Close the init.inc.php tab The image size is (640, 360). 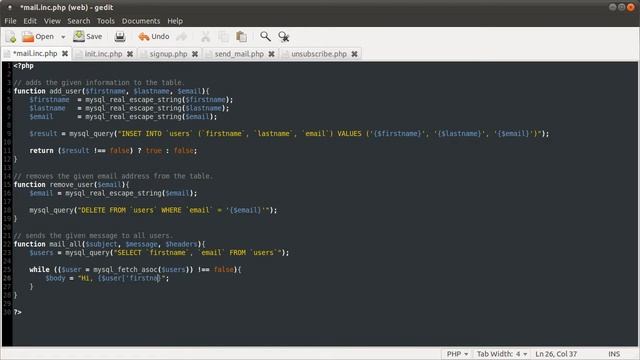point(130,54)
